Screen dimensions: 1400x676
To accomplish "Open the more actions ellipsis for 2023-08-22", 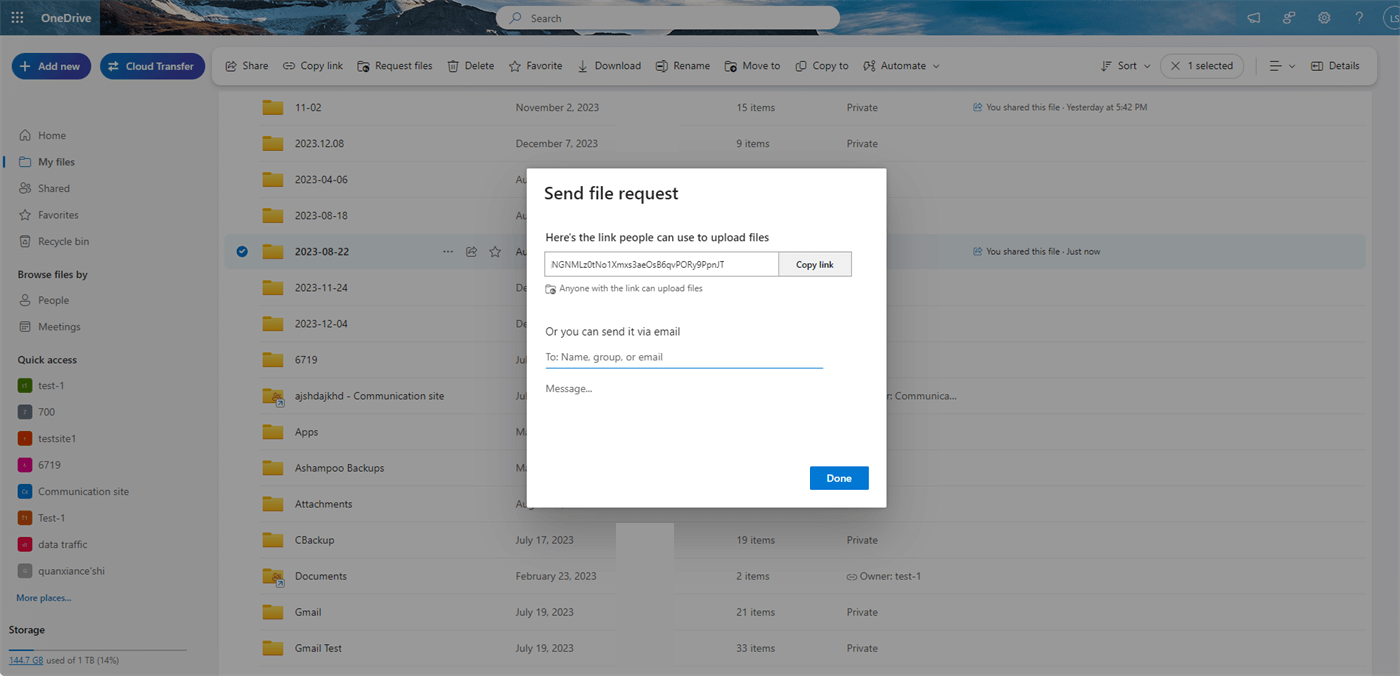I will click(447, 252).
